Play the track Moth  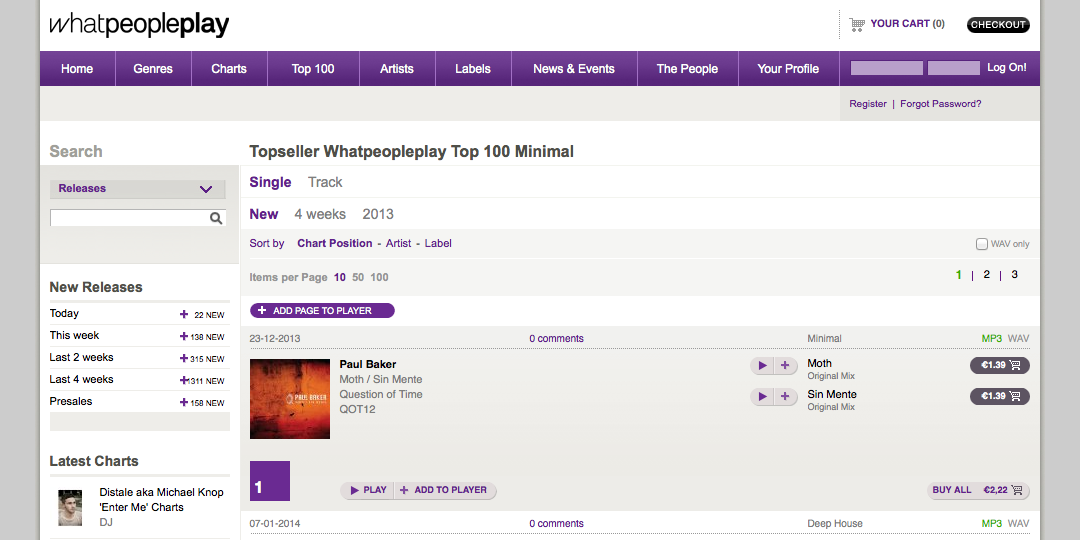point(762,366)
